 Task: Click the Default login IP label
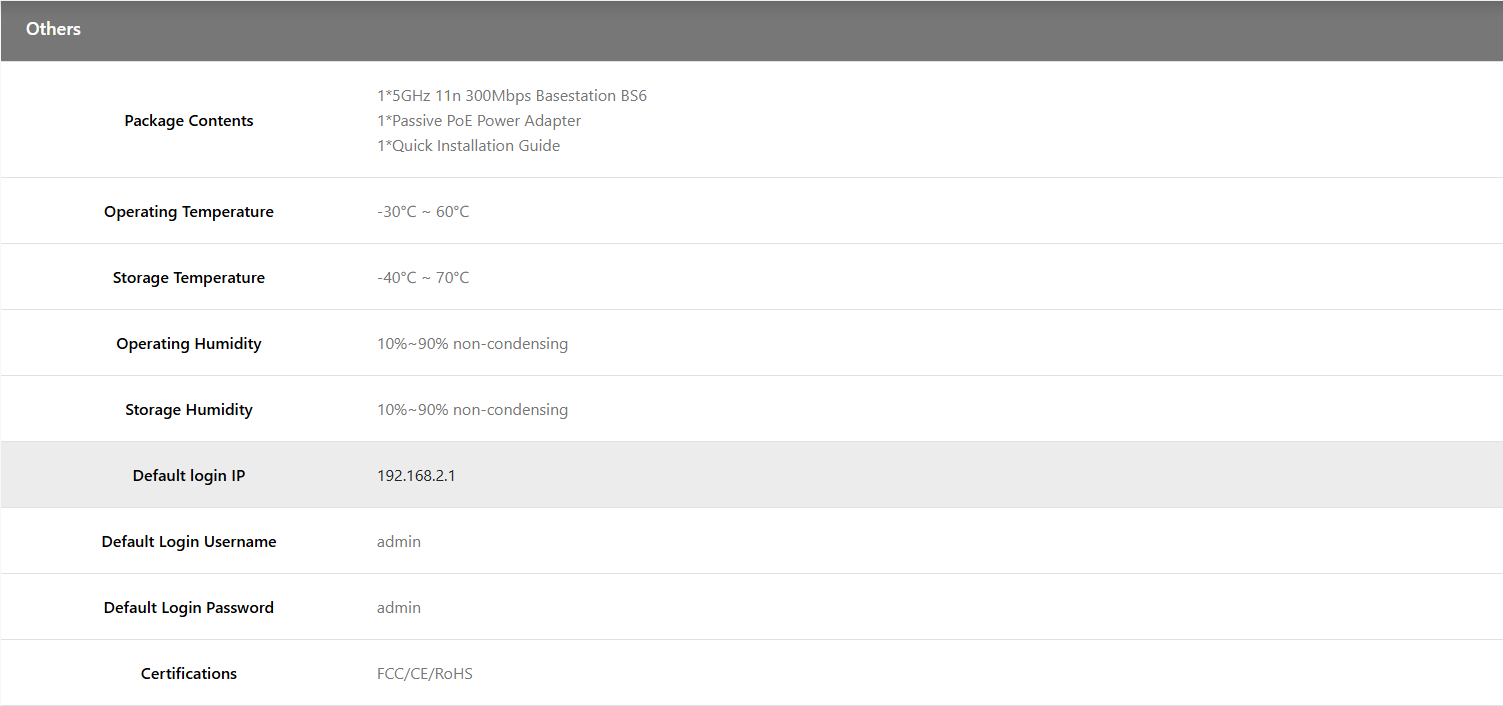click(x=189, y=476)
